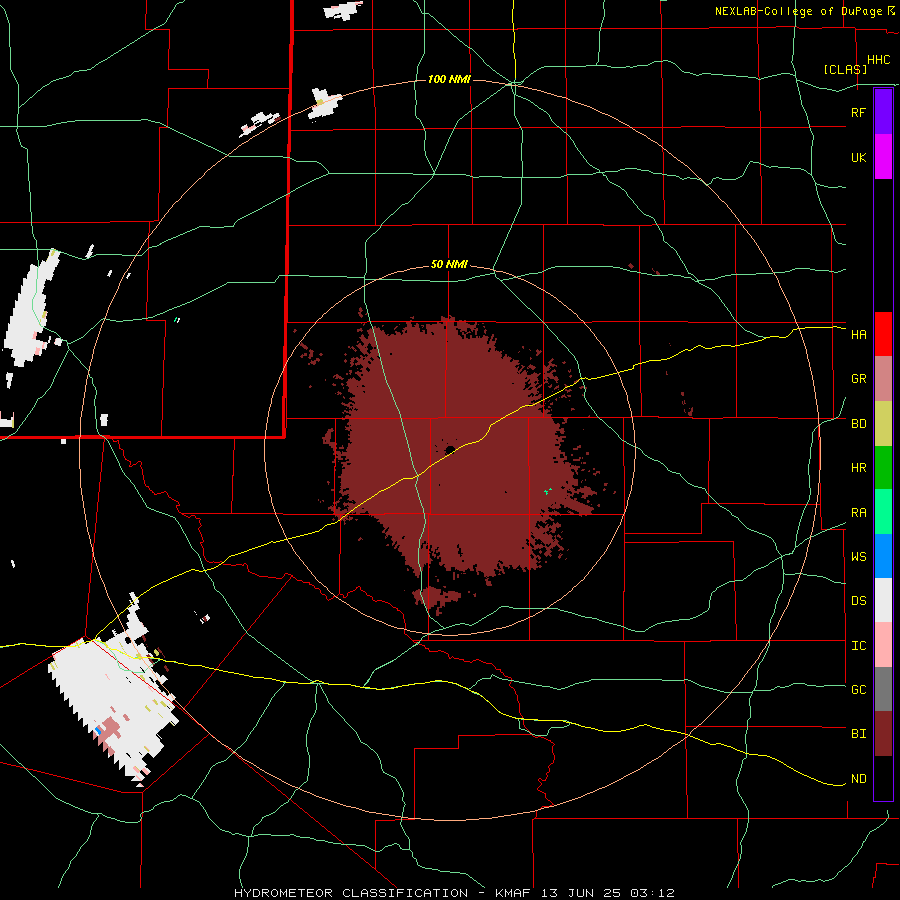Click the RF legend label
This screenshot has height=900, width=900.
(858, 112)
